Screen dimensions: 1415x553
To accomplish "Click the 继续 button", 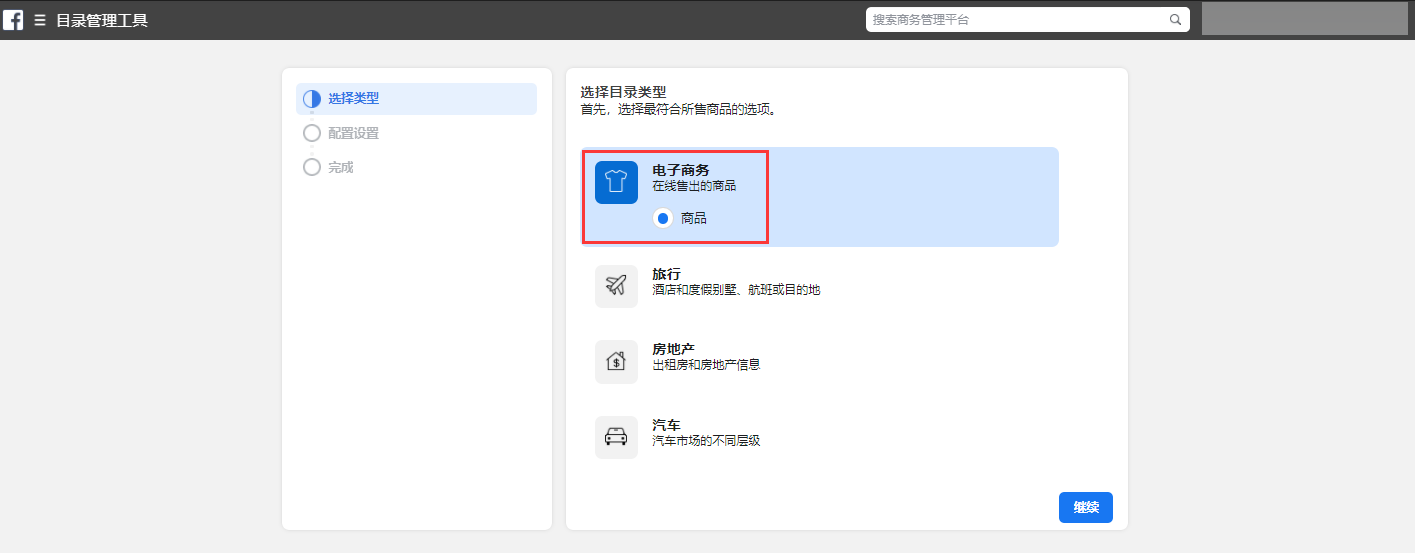I will click(1086, 508).
